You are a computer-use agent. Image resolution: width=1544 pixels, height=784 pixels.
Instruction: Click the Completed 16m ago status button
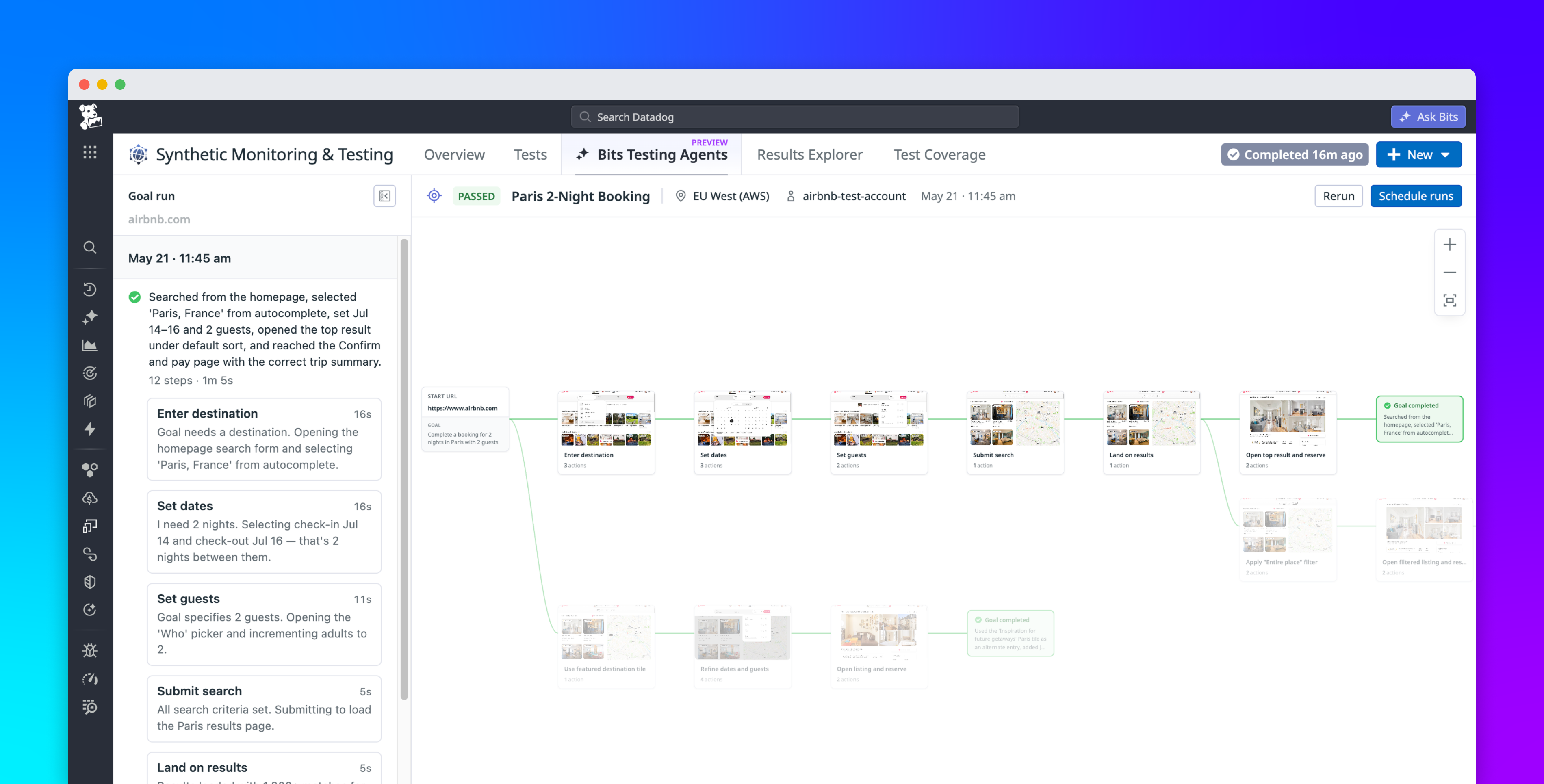point(1295,155)
